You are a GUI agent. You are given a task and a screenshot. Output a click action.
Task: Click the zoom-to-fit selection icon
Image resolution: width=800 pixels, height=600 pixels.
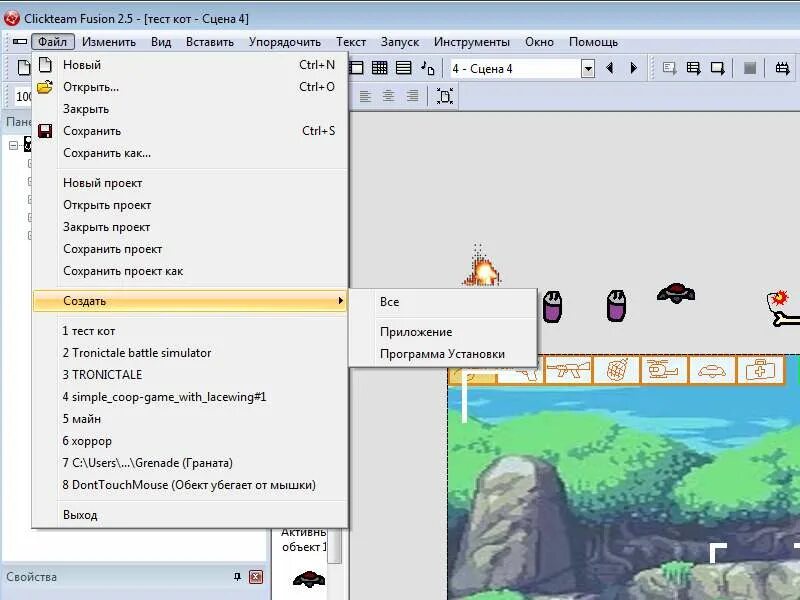tap(443, 96)
